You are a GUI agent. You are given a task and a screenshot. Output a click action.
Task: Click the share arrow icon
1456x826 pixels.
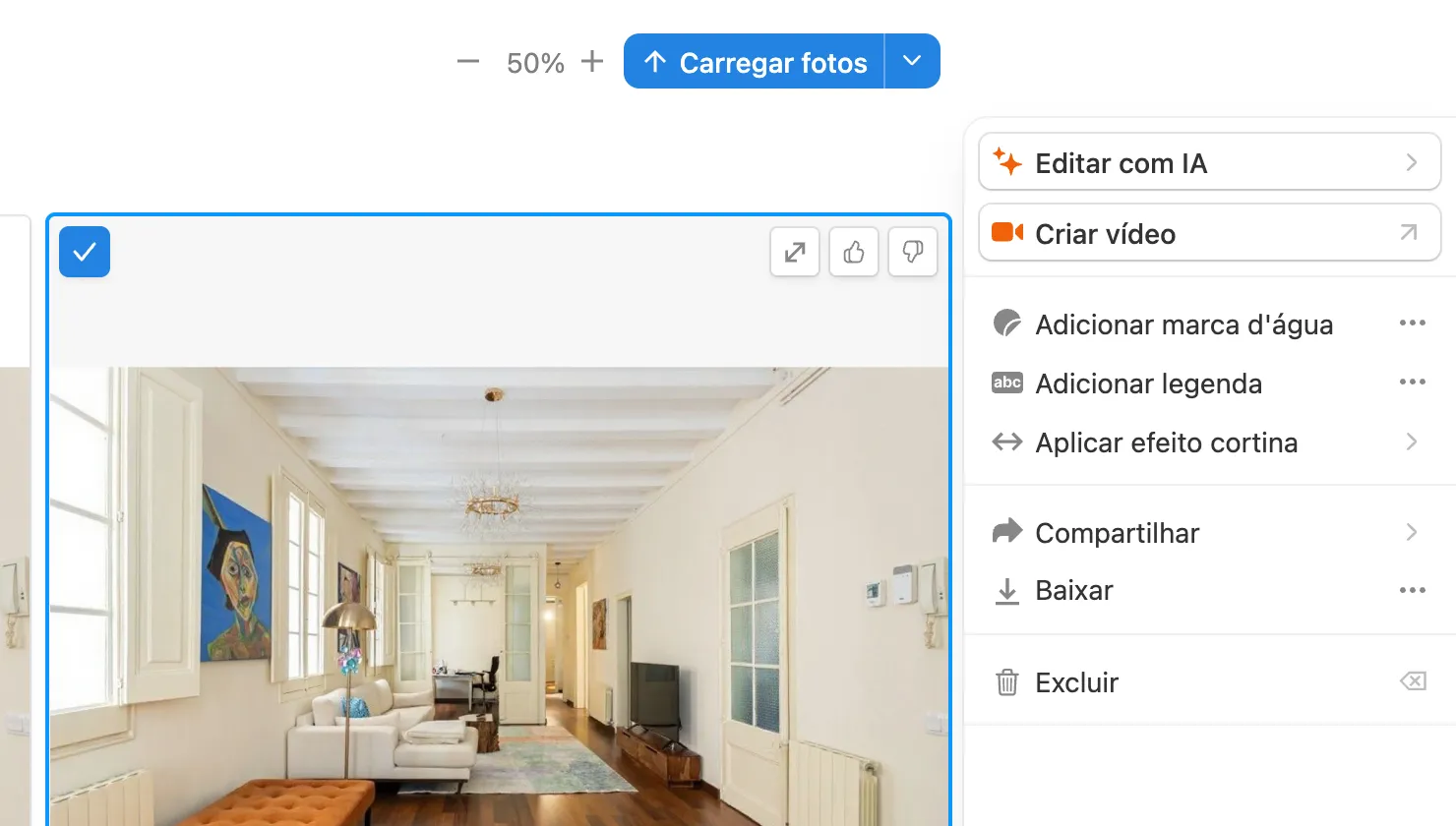pyautogui.click(x=1006, y=531)
